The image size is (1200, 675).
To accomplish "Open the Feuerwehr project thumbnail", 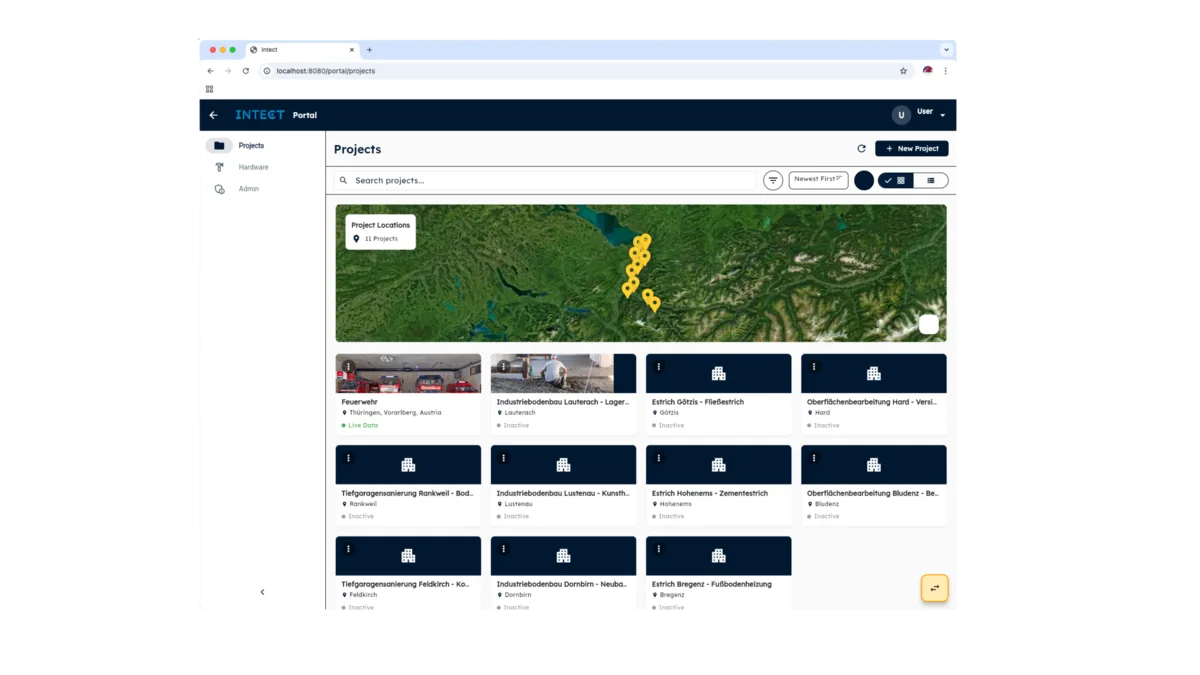I will pyautogui.click(x=408, y=373).
